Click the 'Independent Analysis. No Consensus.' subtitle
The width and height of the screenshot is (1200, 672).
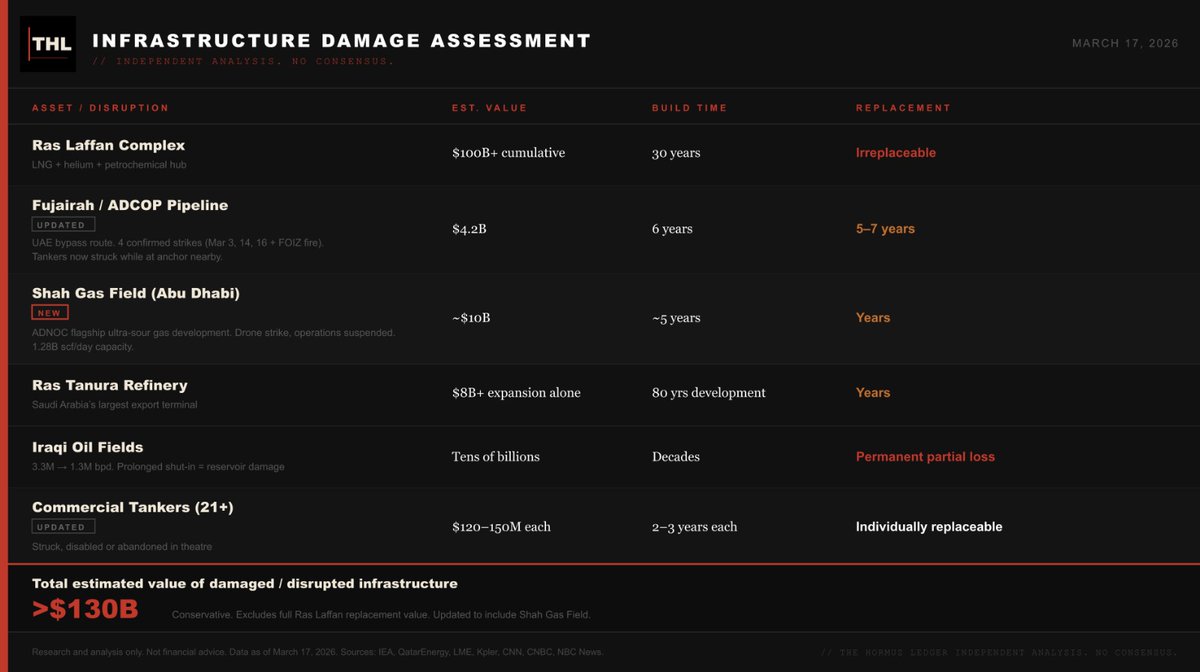pyautogui.click(x=243, y=62)
